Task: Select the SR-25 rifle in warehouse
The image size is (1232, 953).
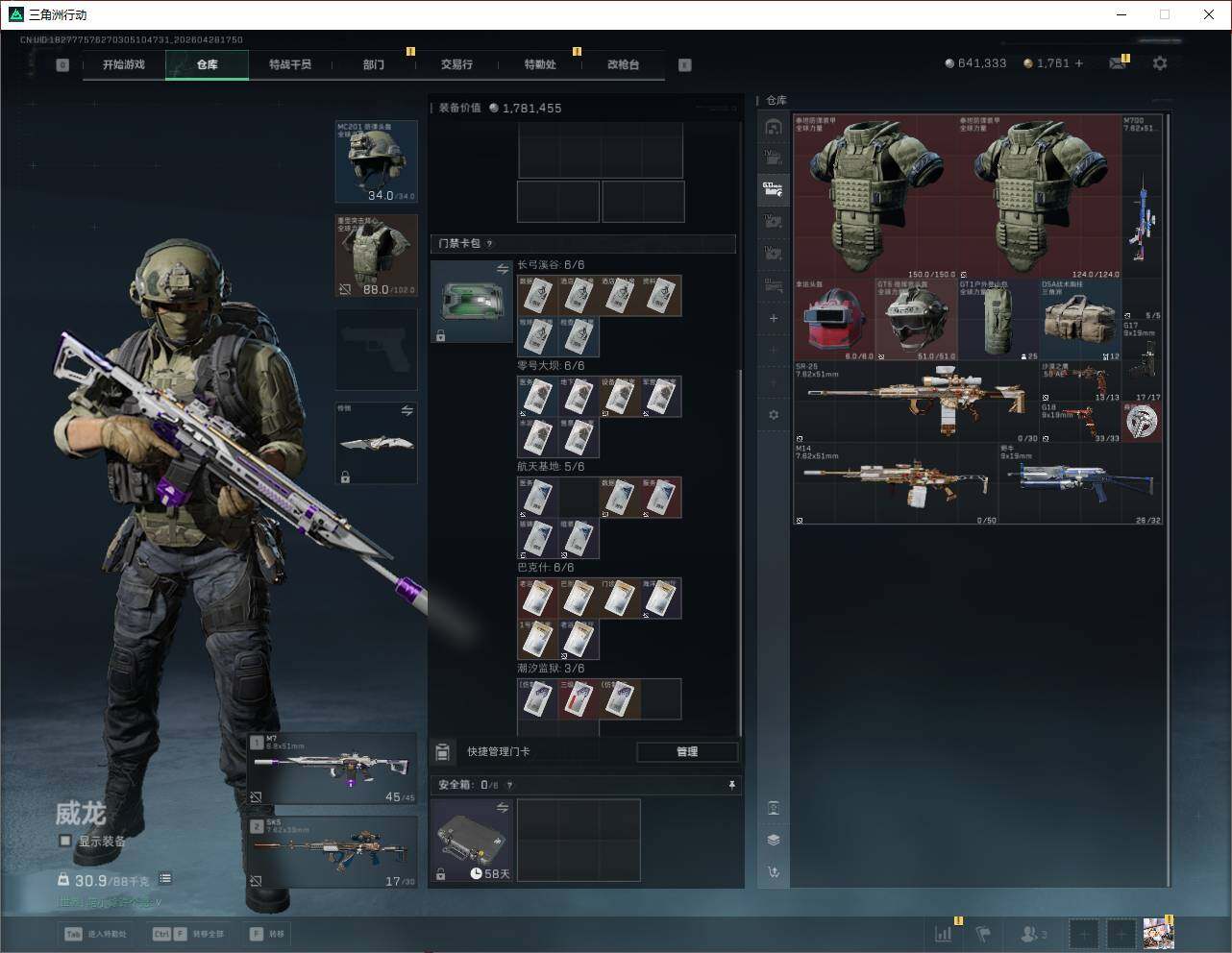Action: coord(917,402)
